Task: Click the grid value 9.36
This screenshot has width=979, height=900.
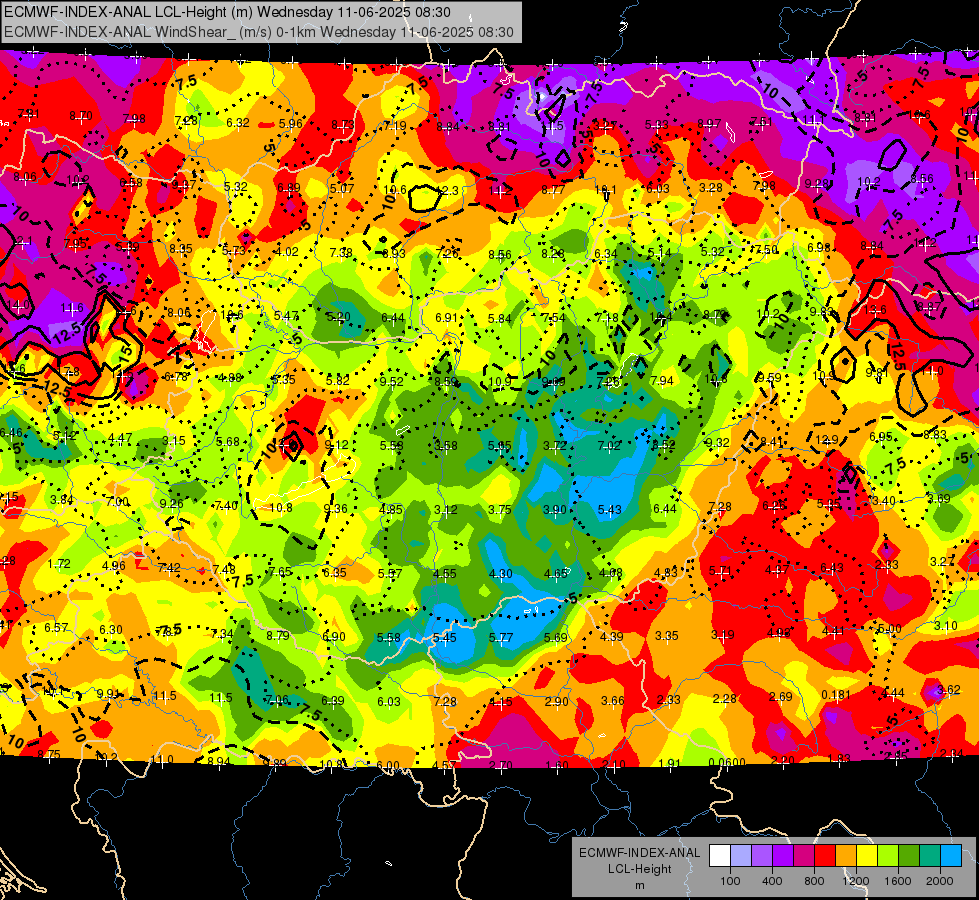Action: [335, 508]
